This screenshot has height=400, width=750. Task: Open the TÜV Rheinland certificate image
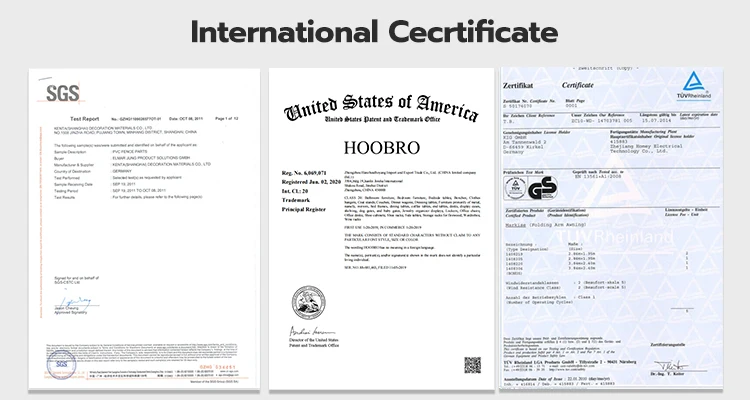point(612,228)
